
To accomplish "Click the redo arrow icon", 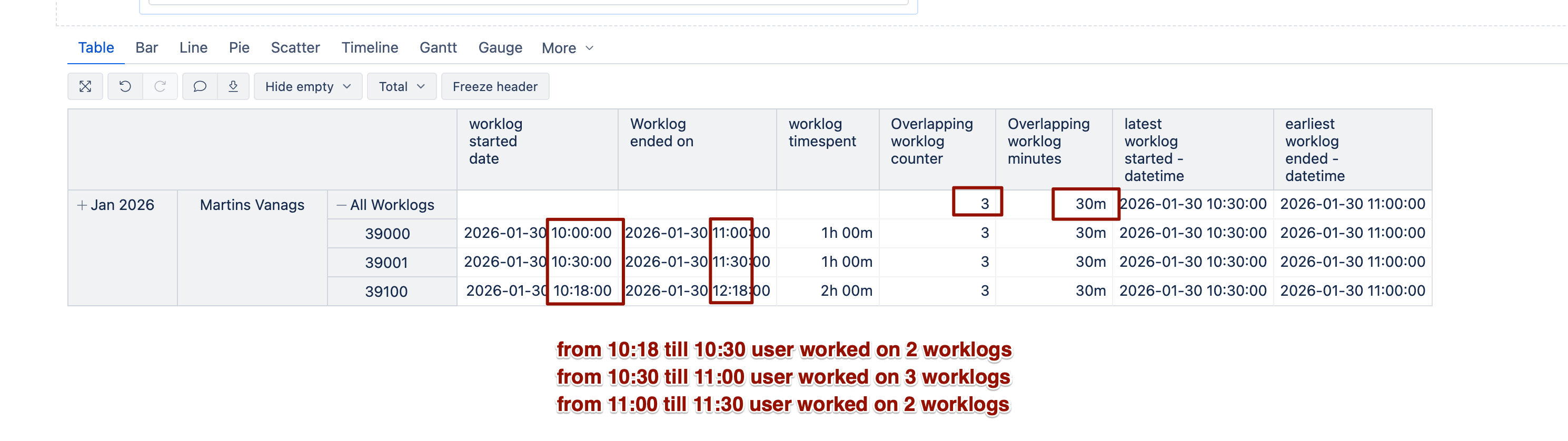I will click(160, 86).
